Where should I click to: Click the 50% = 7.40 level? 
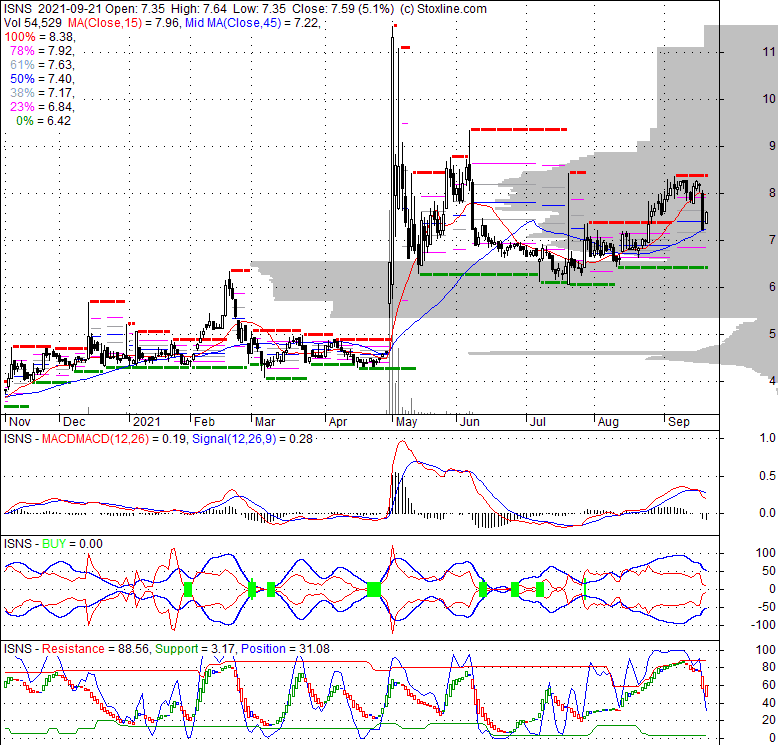42,79
